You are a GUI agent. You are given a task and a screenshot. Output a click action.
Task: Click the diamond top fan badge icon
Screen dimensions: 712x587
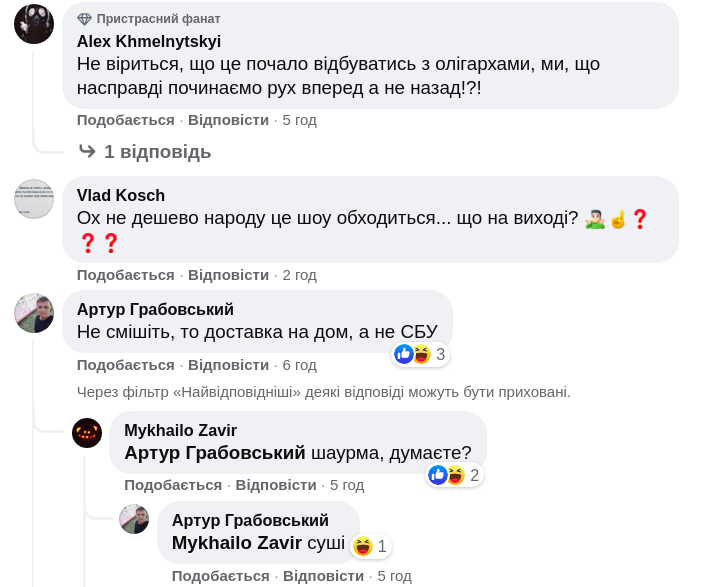pyautogui.click(x=85, y=19)
